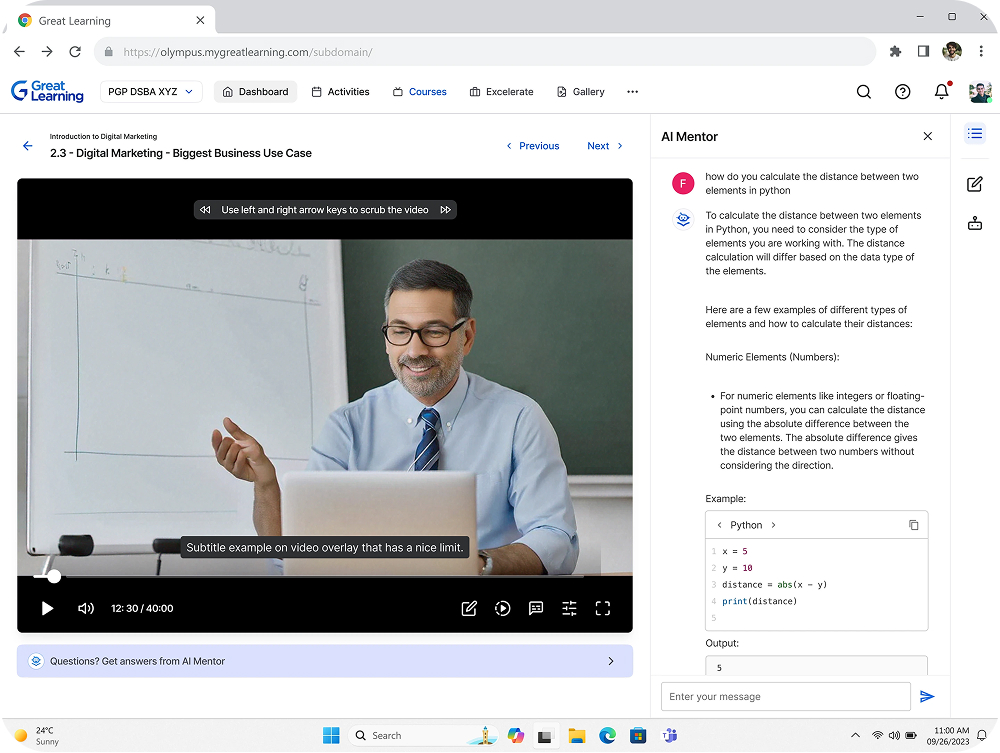Toggle fullscreen video mode

click(x=603, y=608)
